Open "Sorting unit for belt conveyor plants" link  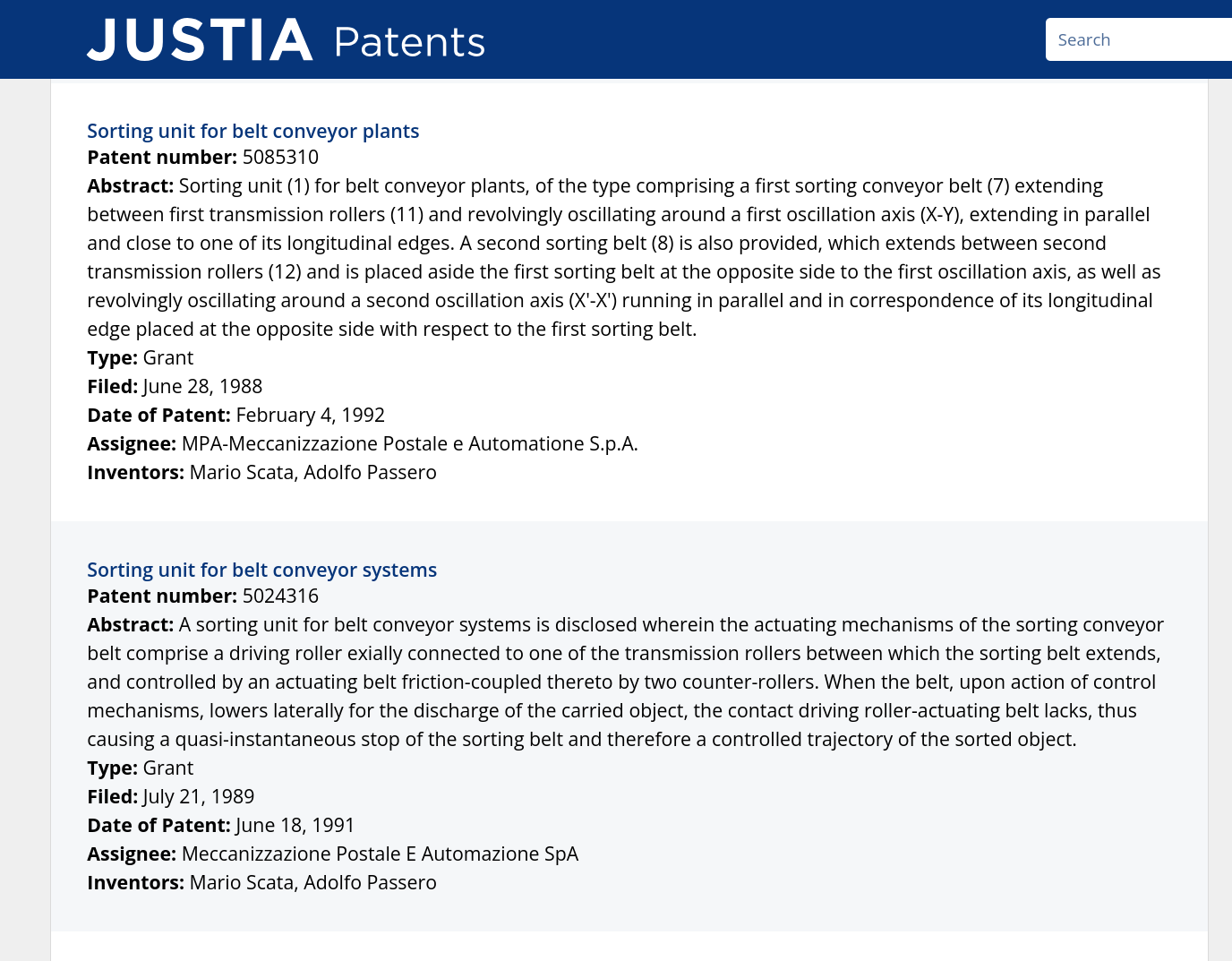(252, 131)
